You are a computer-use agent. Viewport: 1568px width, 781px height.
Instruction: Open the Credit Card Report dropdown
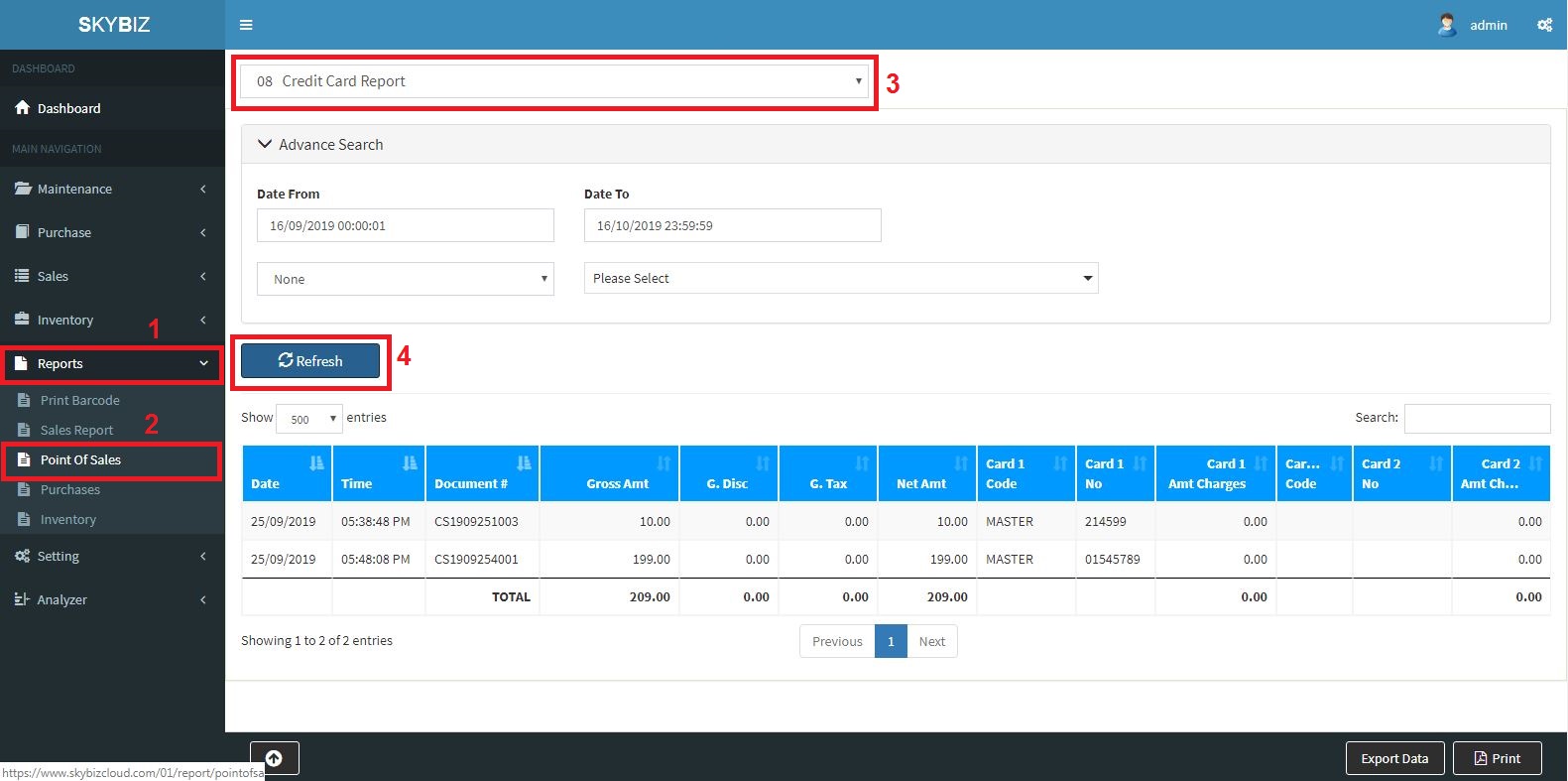pos(555,81)
